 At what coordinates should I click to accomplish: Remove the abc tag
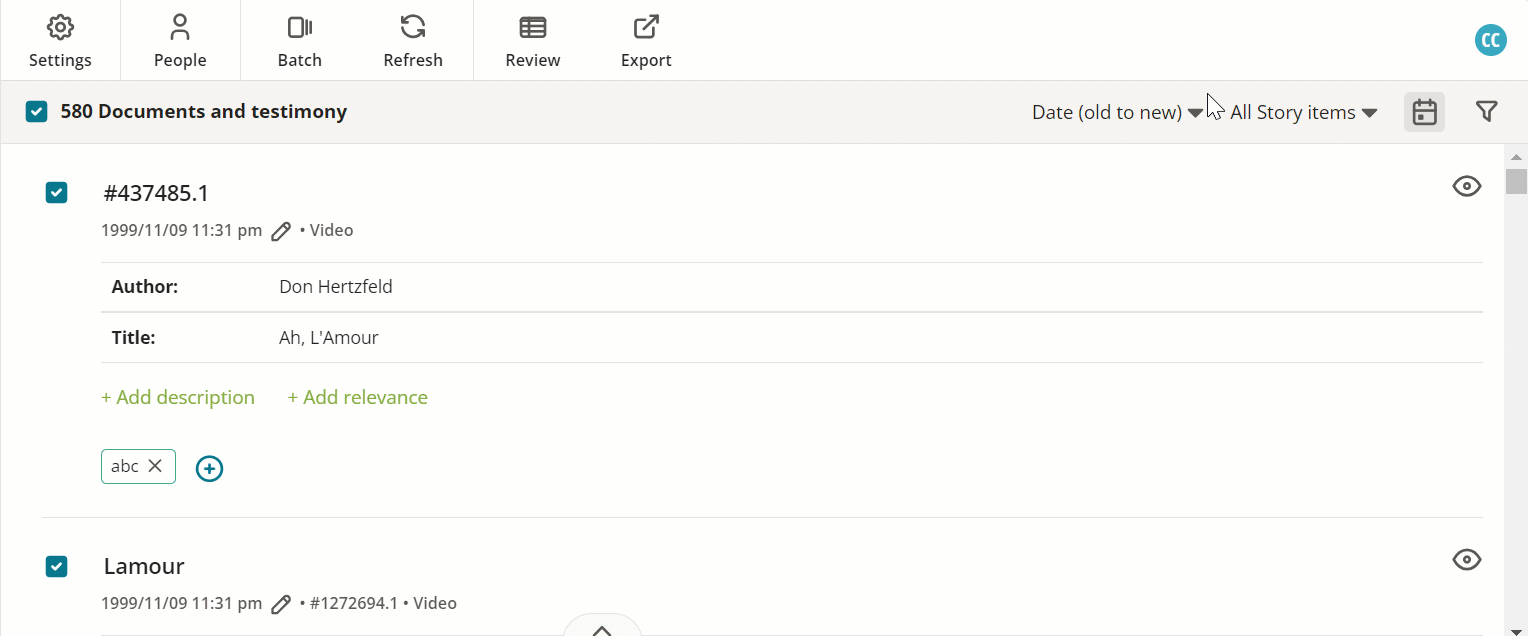click(x=155, y=466)
